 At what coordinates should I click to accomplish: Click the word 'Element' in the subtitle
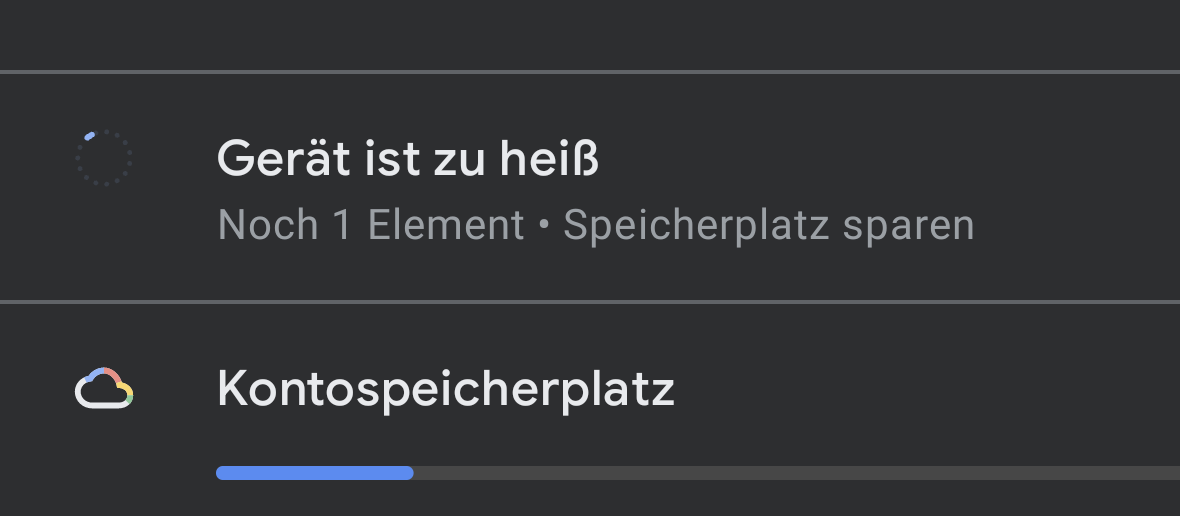(x=446, y=225)
